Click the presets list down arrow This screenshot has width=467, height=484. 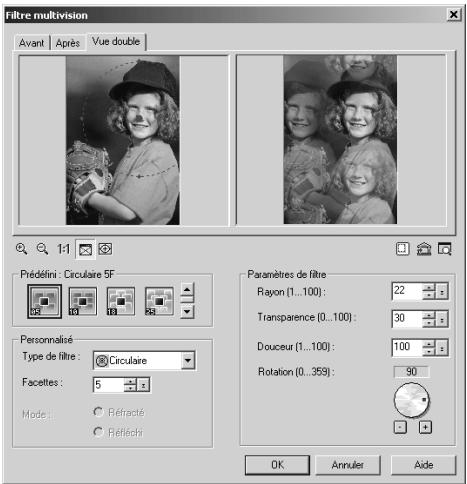187,312
